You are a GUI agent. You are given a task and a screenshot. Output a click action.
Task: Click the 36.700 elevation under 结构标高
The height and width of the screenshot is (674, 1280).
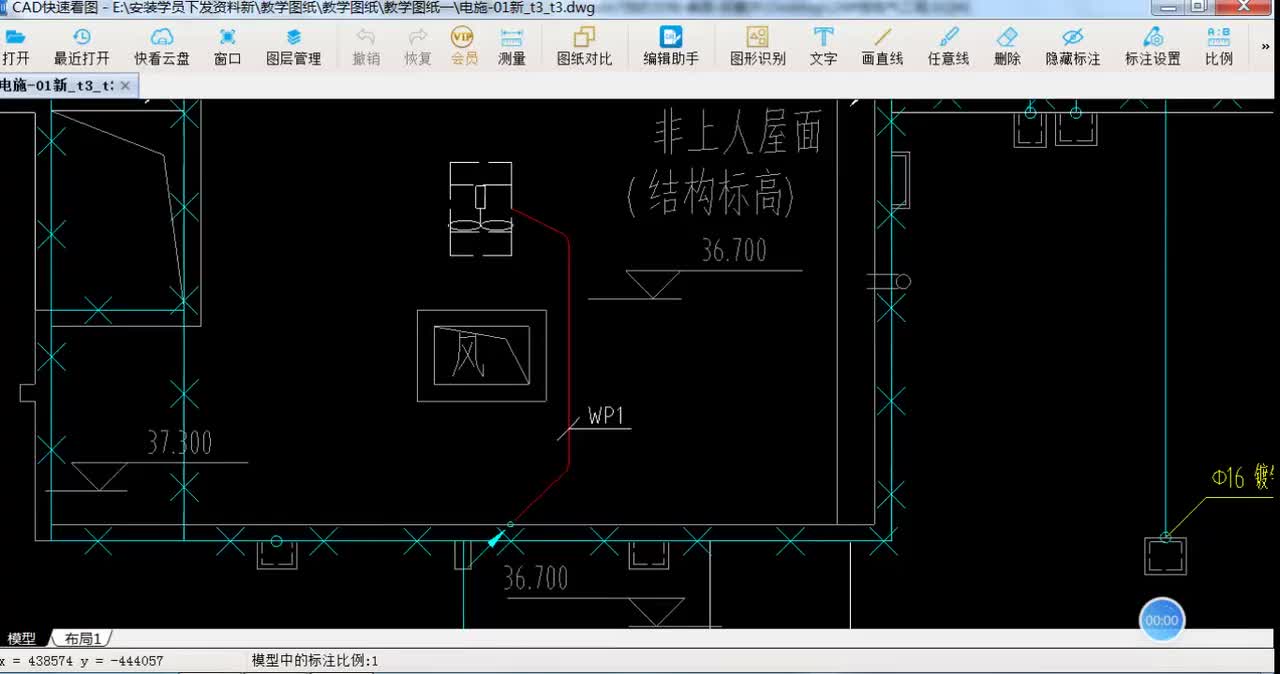734,250
